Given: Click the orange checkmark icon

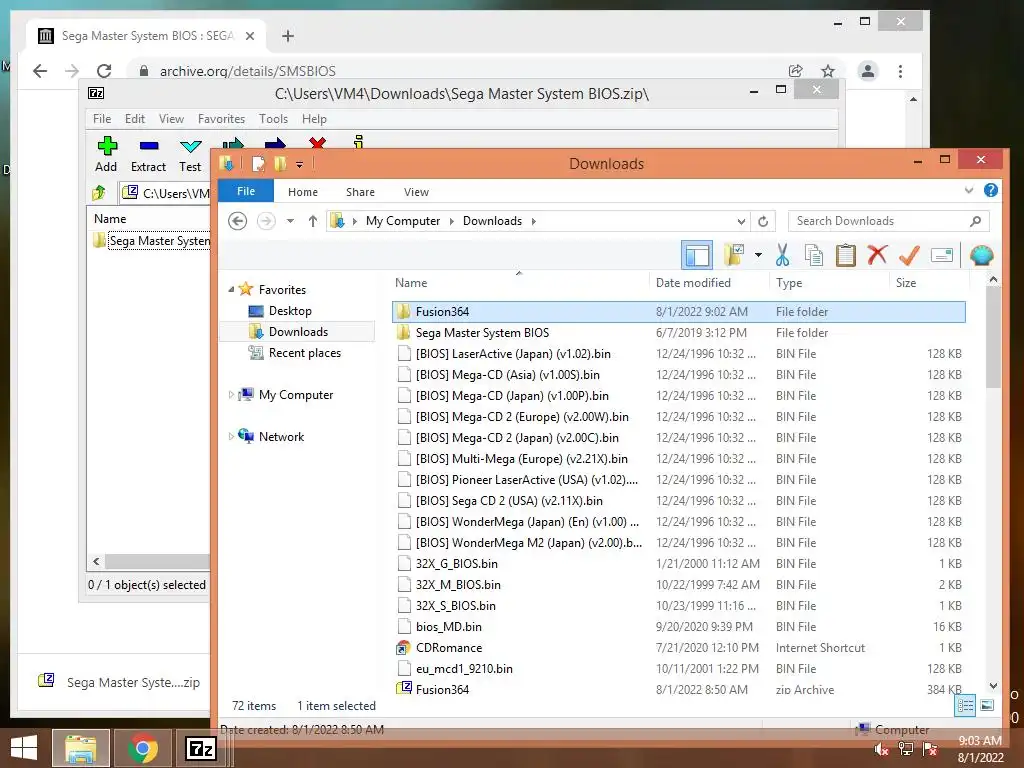Looking at the screenshot, I should [x=909, y=255].
